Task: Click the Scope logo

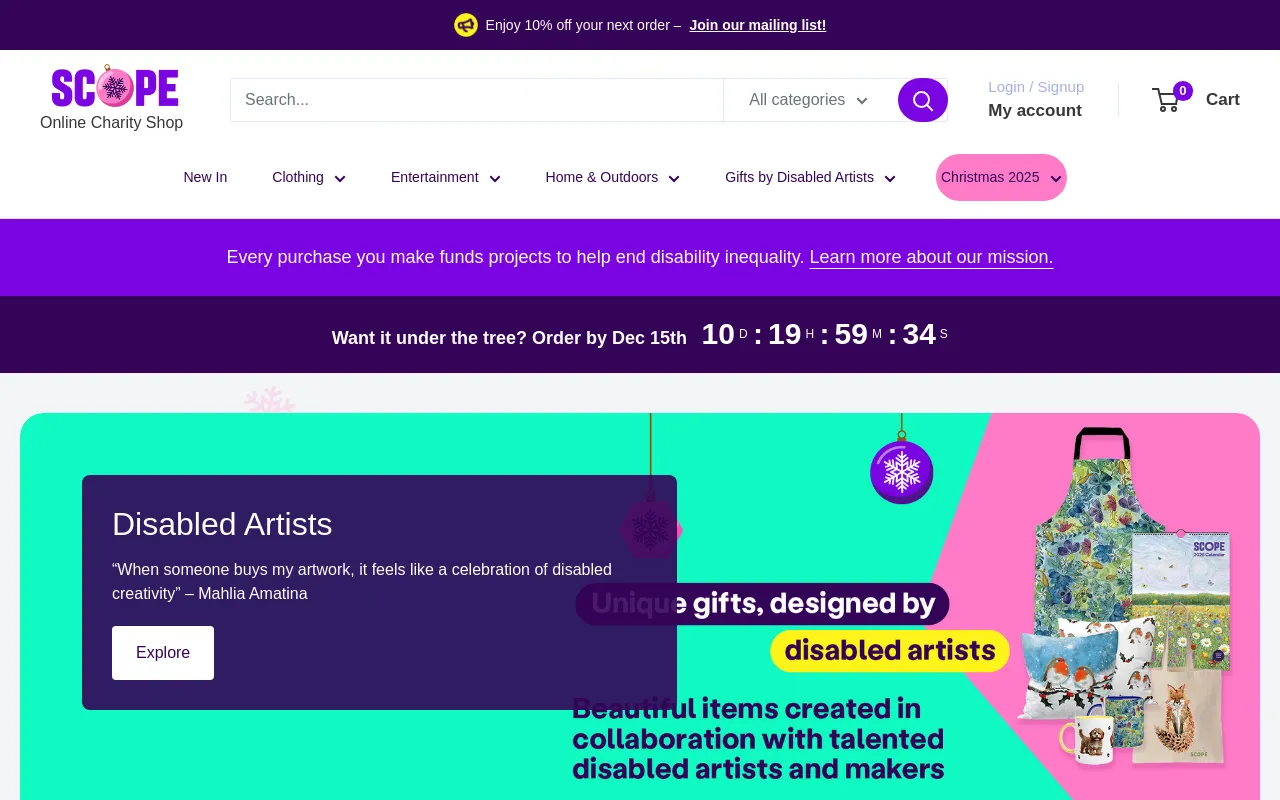Action: 114,88
